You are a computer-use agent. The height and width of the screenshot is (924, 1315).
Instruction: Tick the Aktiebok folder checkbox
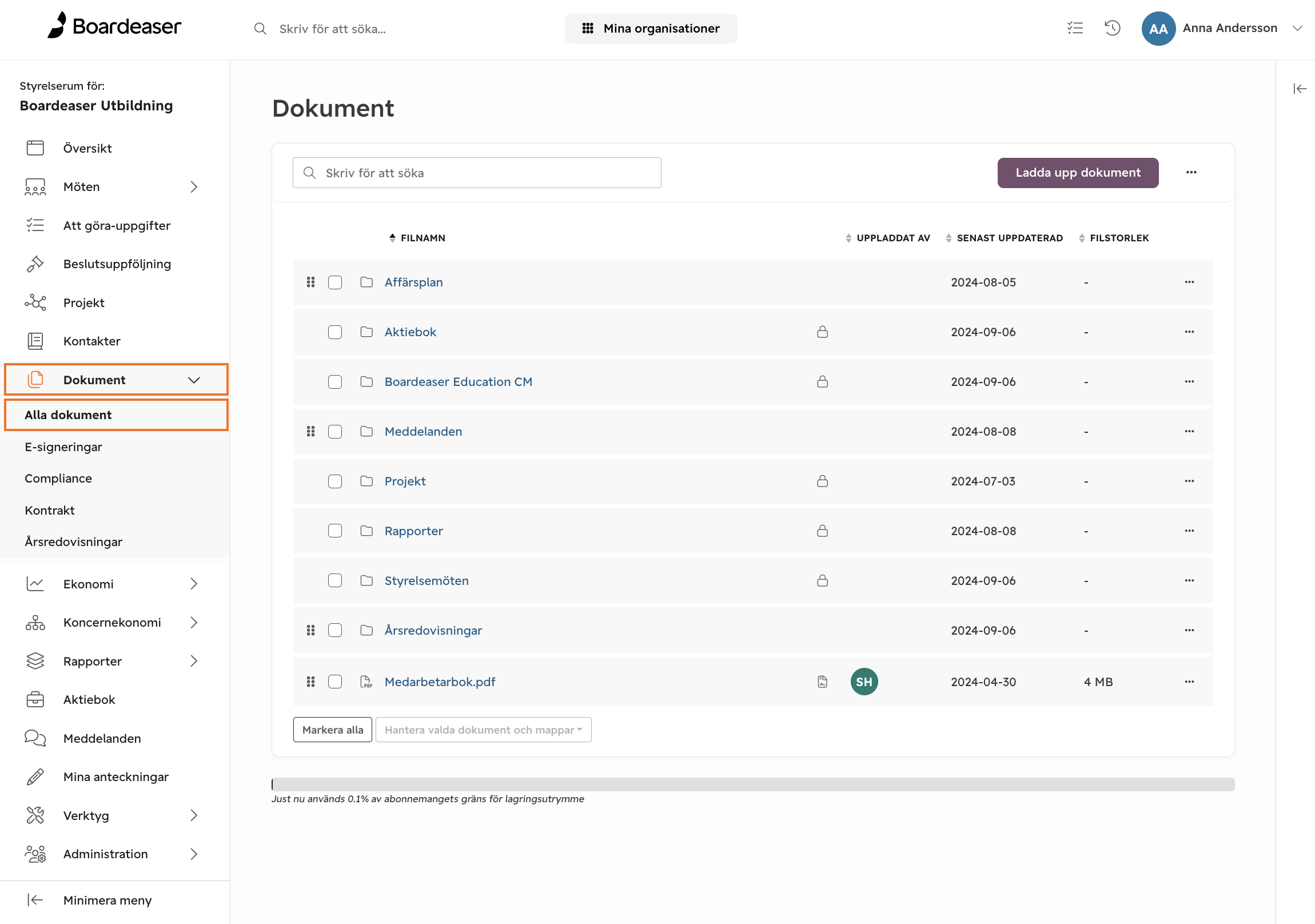click(335, 332)
